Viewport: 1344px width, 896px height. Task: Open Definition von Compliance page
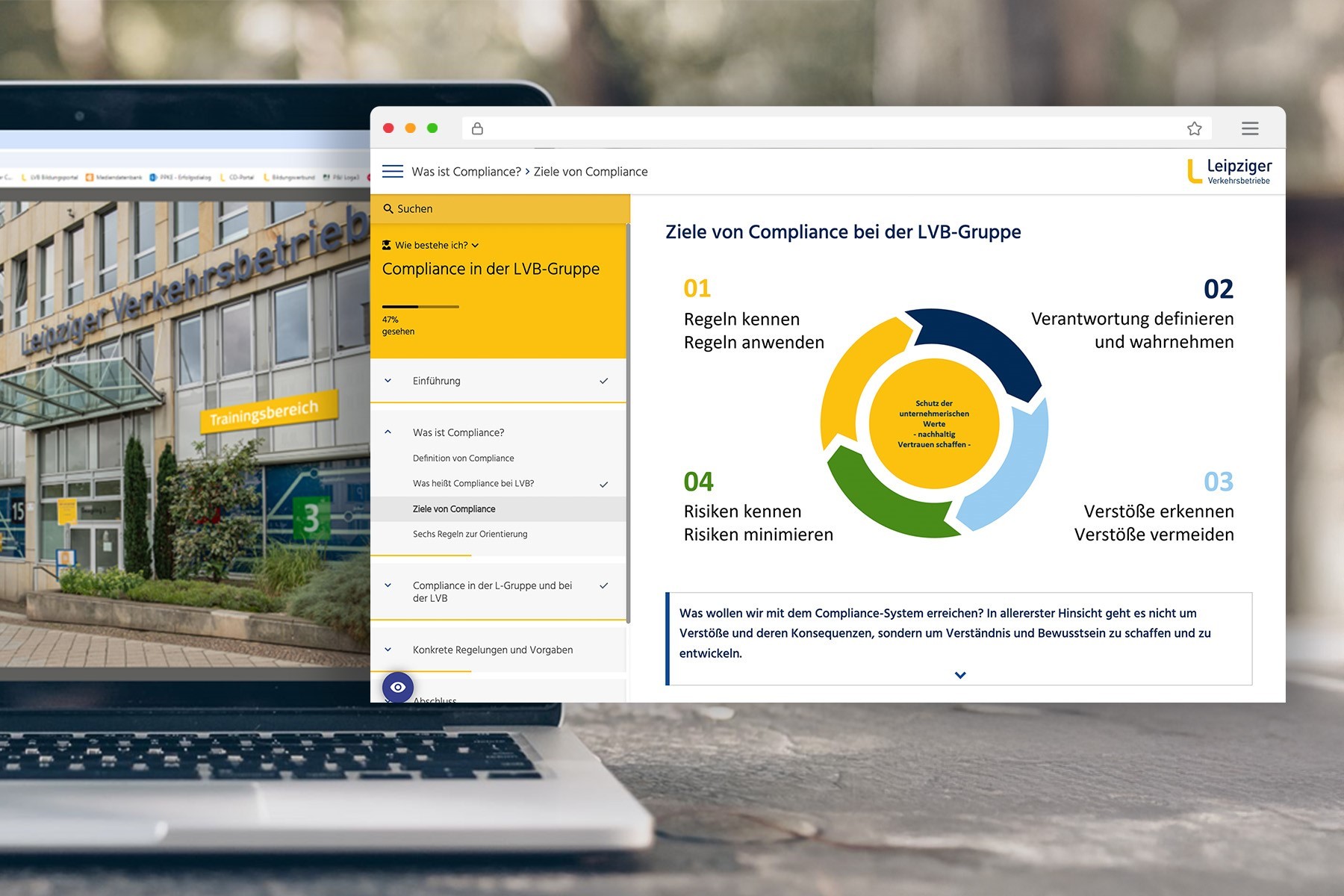(463, 458)
